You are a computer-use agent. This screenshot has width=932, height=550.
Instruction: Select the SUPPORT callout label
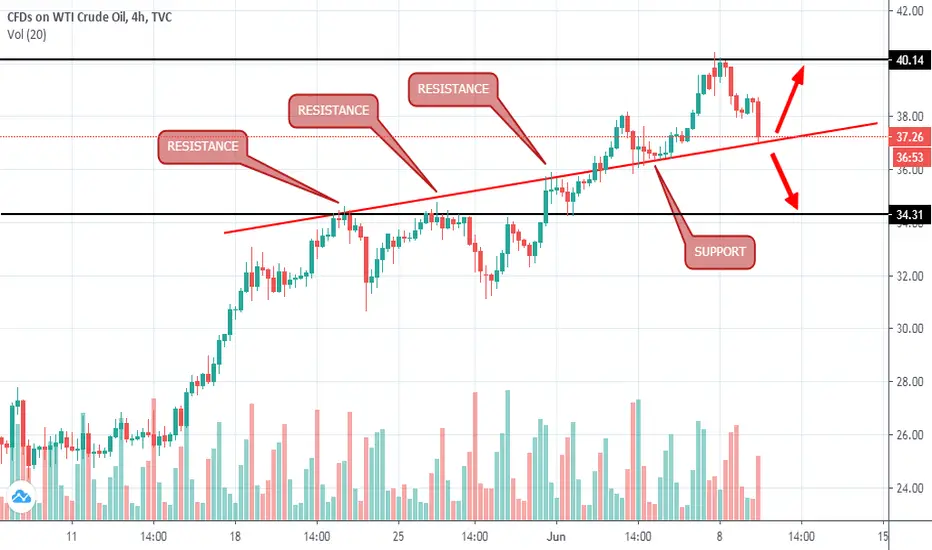click(720, 252)
